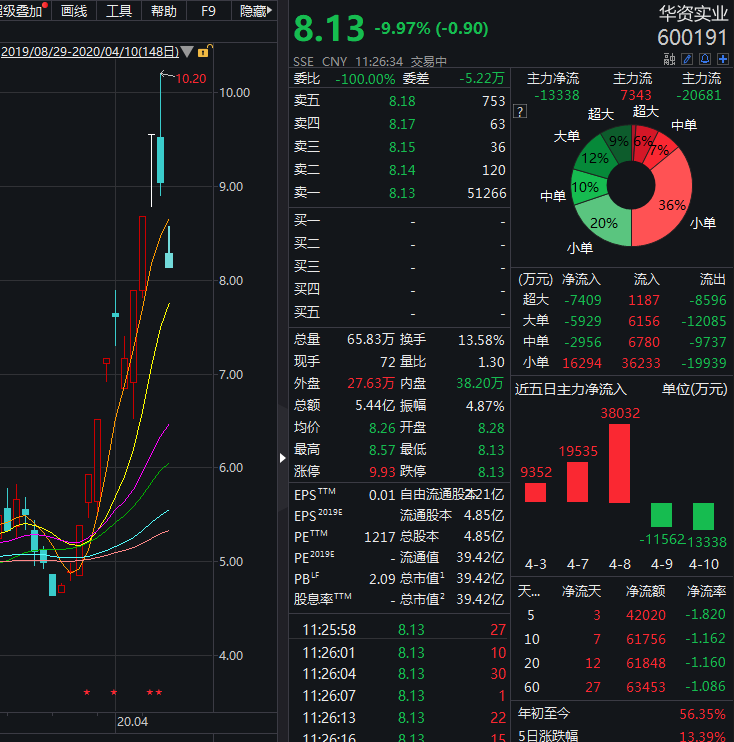734x742 pixels.
Task: Click the cyan candlestick below the 10.20 high
Action: coord(160,159)
